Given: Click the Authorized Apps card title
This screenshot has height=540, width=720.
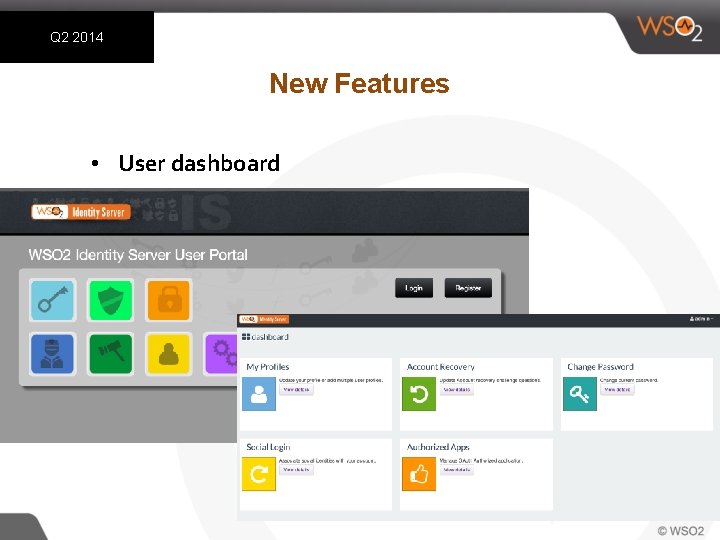Looking at the screenshot, I should coord(438,447).
